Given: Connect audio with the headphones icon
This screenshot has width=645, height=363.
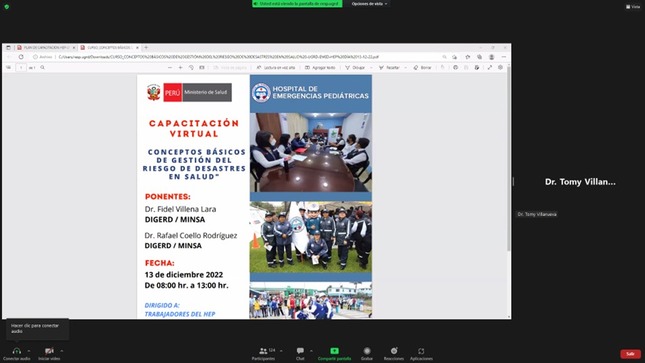Looking at the screenshot, I should 16,351.
